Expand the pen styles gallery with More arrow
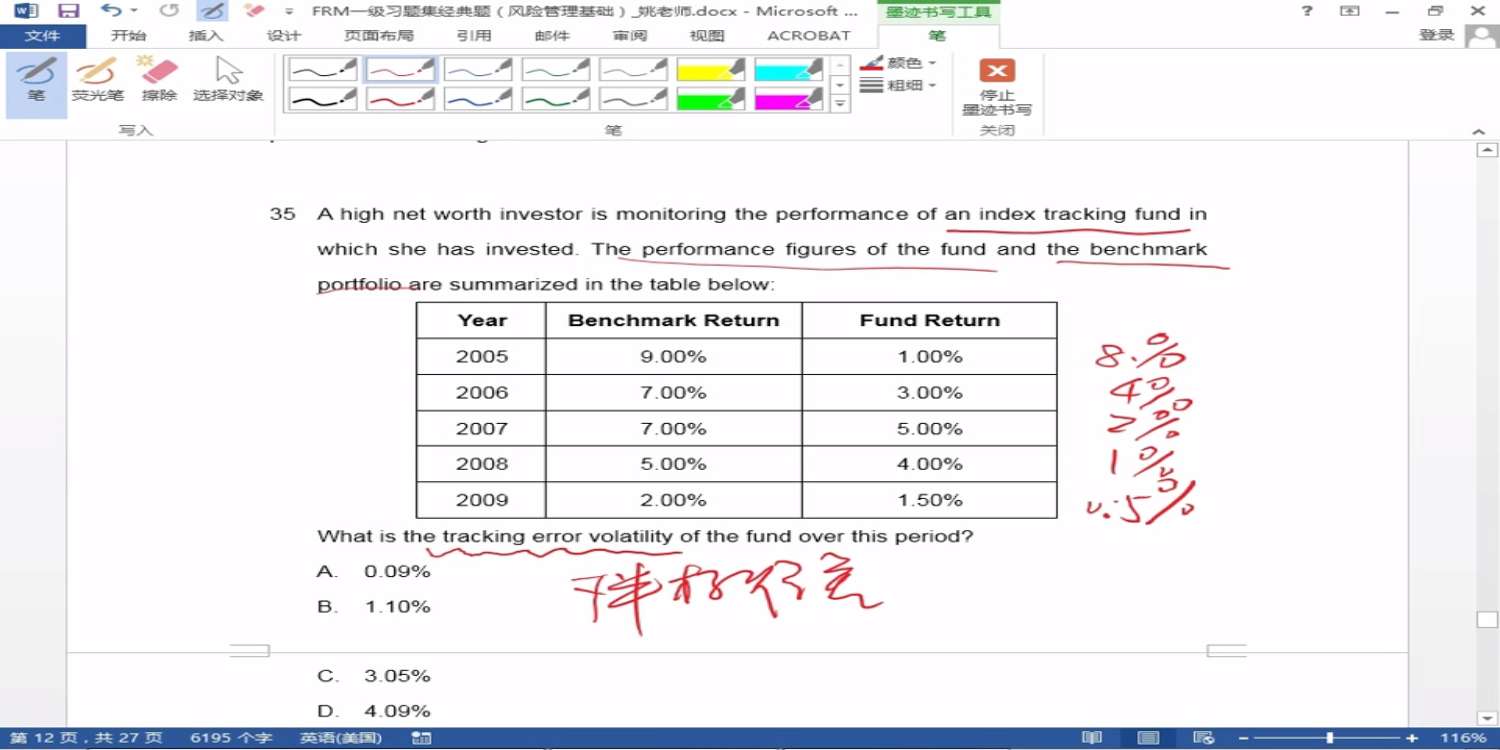1500x750 pixels. [x=841, y=103]
